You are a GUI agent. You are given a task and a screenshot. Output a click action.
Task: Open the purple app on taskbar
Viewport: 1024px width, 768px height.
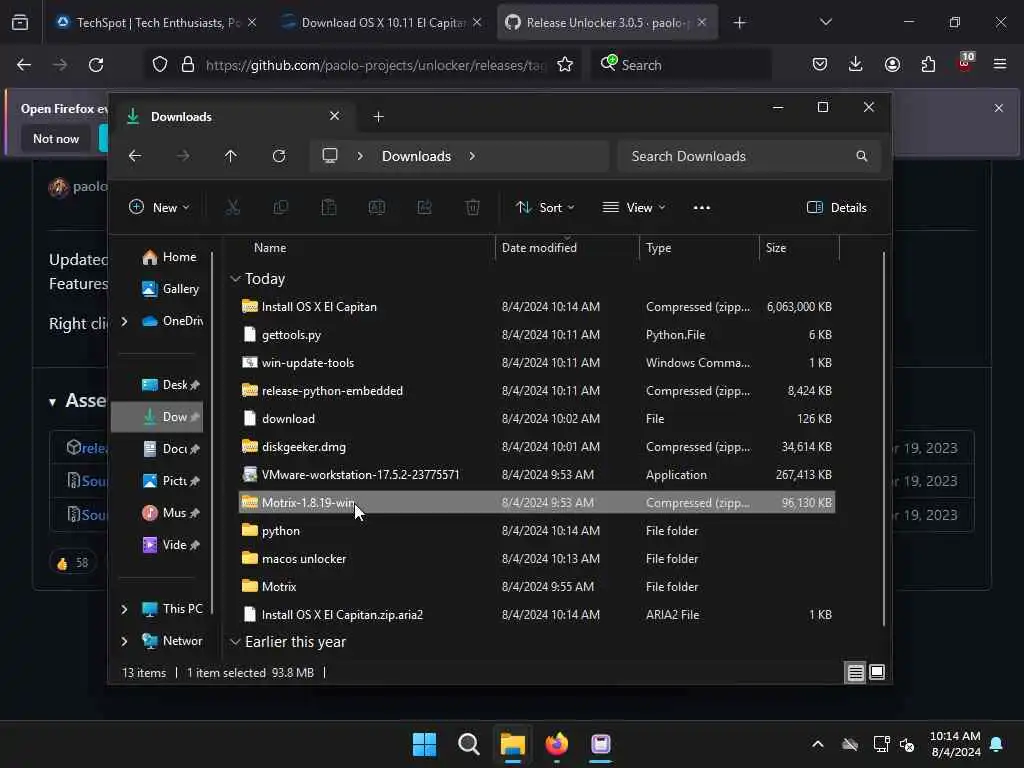(x=600, y=744)
